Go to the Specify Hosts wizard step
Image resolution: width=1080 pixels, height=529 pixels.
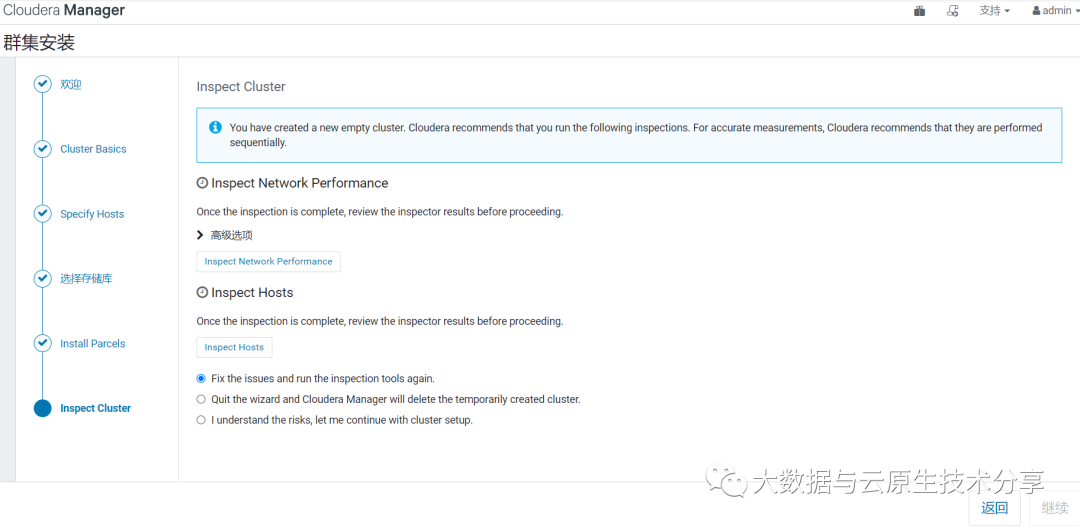tap(92, 214)
